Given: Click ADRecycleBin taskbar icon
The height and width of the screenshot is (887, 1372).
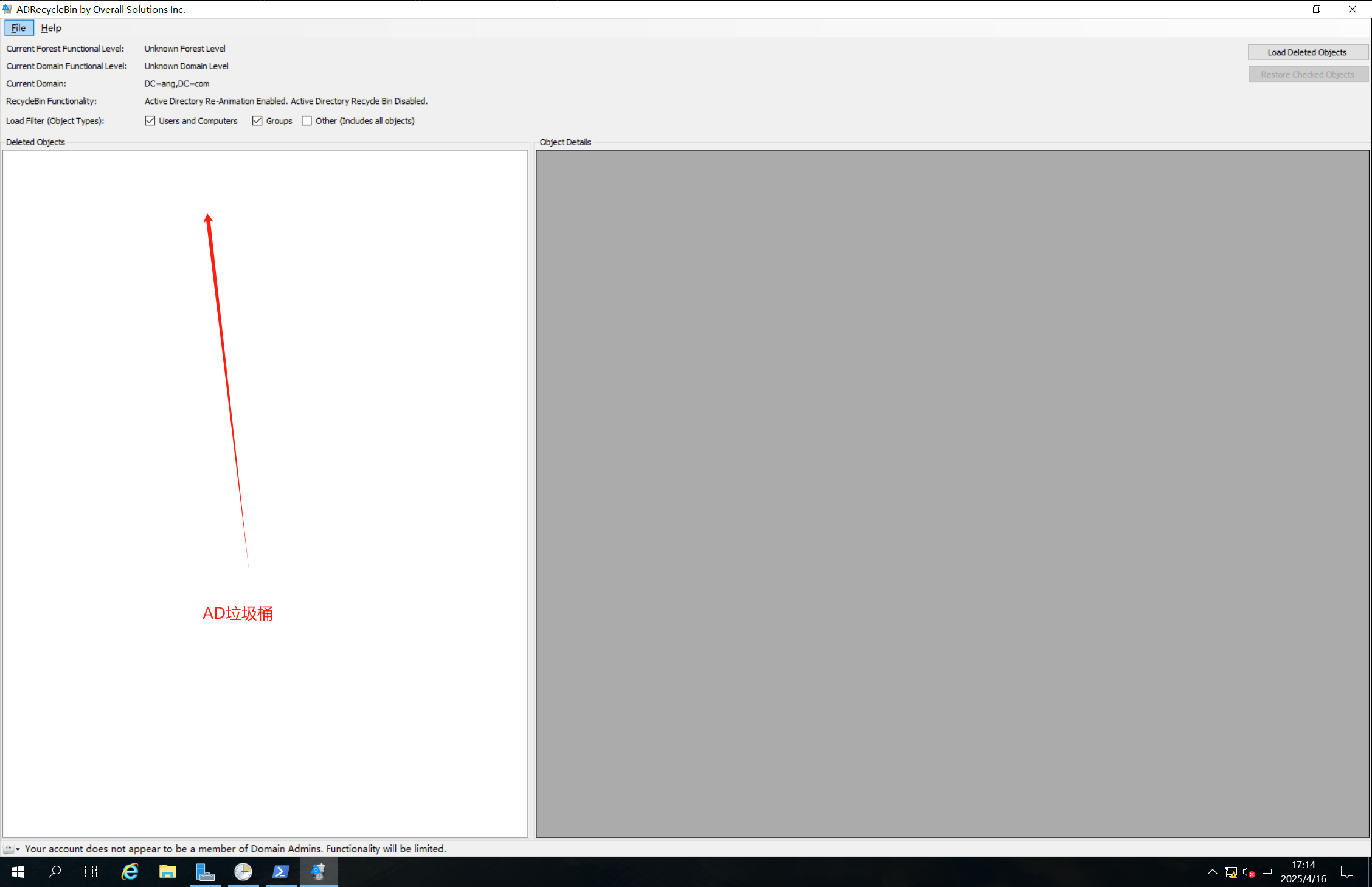Looking at the screenshot, I should click(x=318, y=872).
